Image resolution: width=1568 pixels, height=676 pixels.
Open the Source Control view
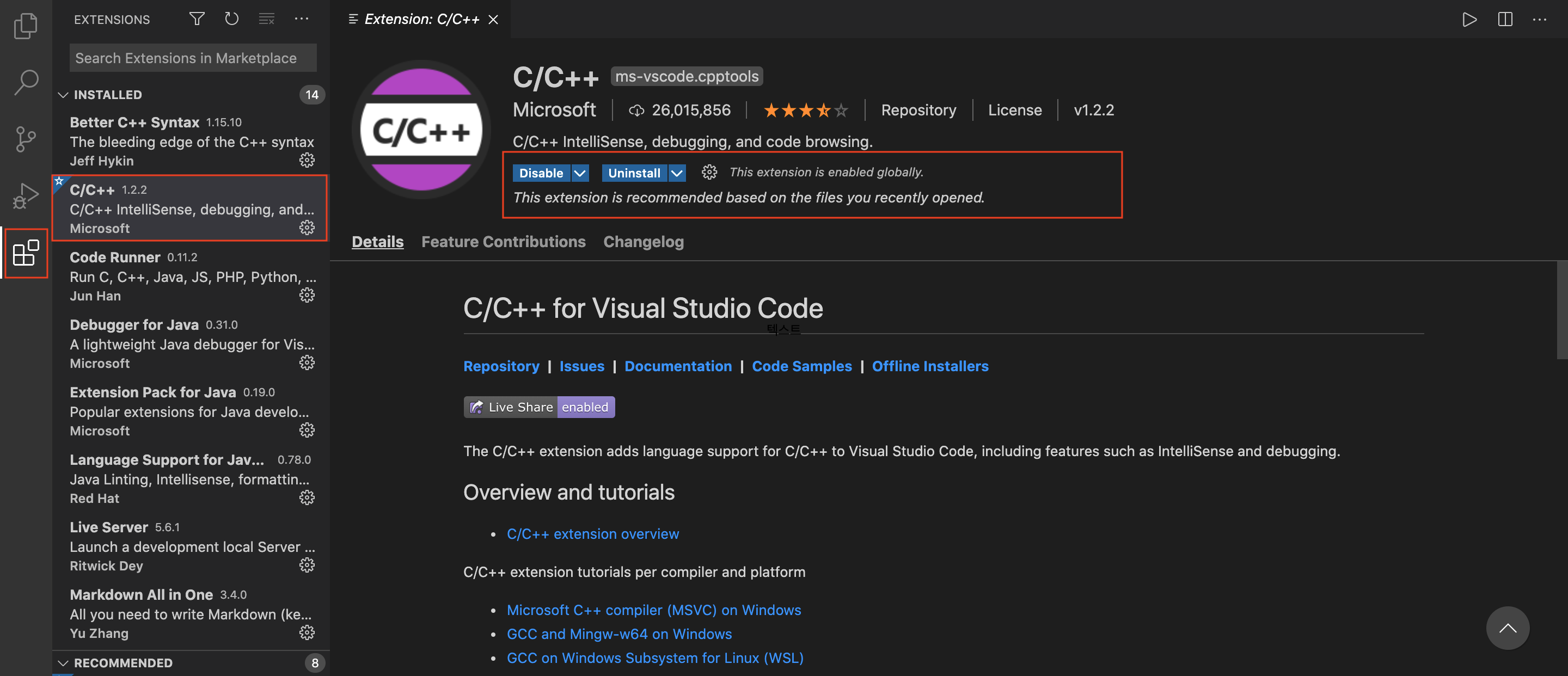pos(26,139)
